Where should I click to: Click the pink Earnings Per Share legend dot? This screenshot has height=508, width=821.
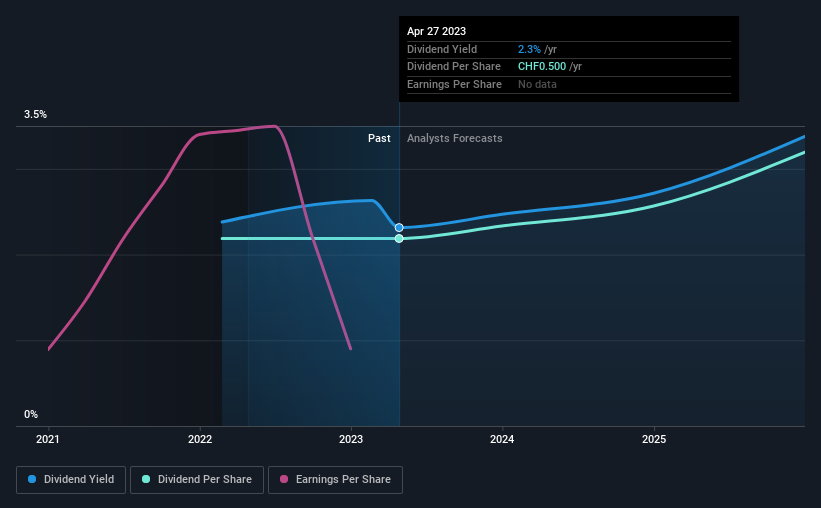pyautogui.click(x=284, y=479)
